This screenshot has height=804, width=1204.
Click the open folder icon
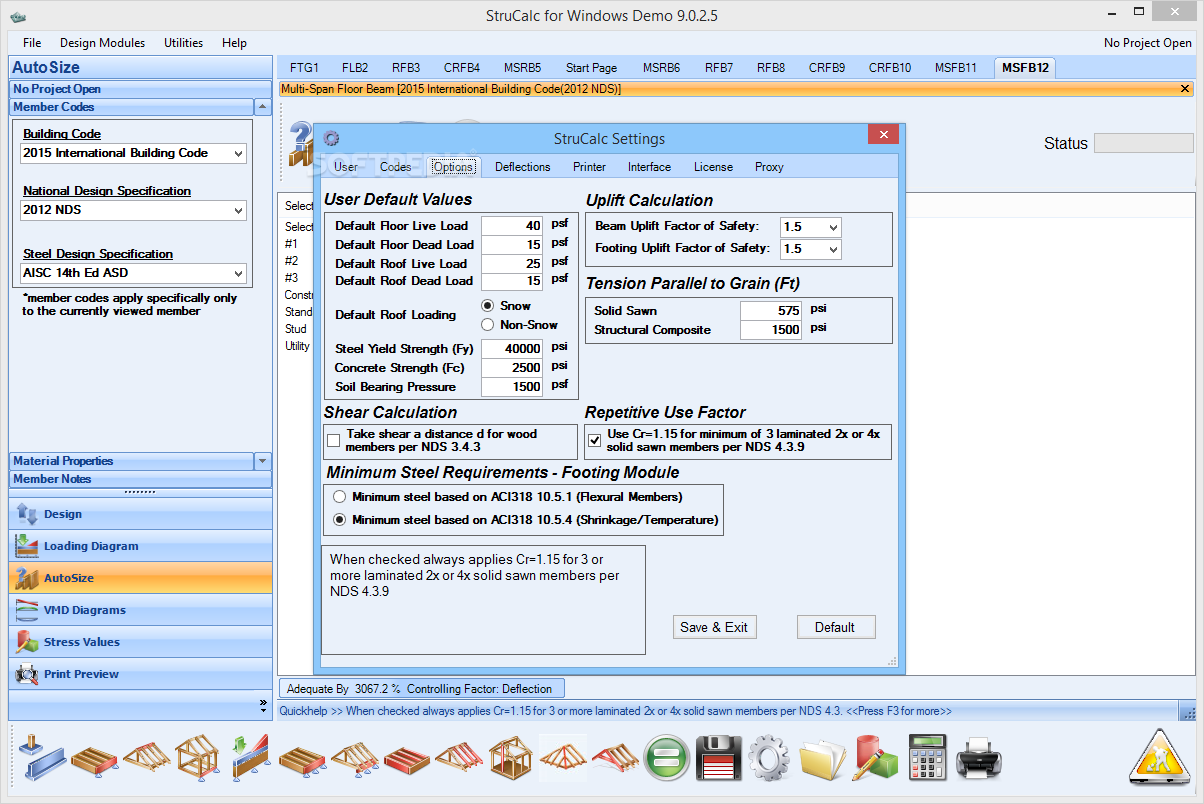(x=821, y=758)
